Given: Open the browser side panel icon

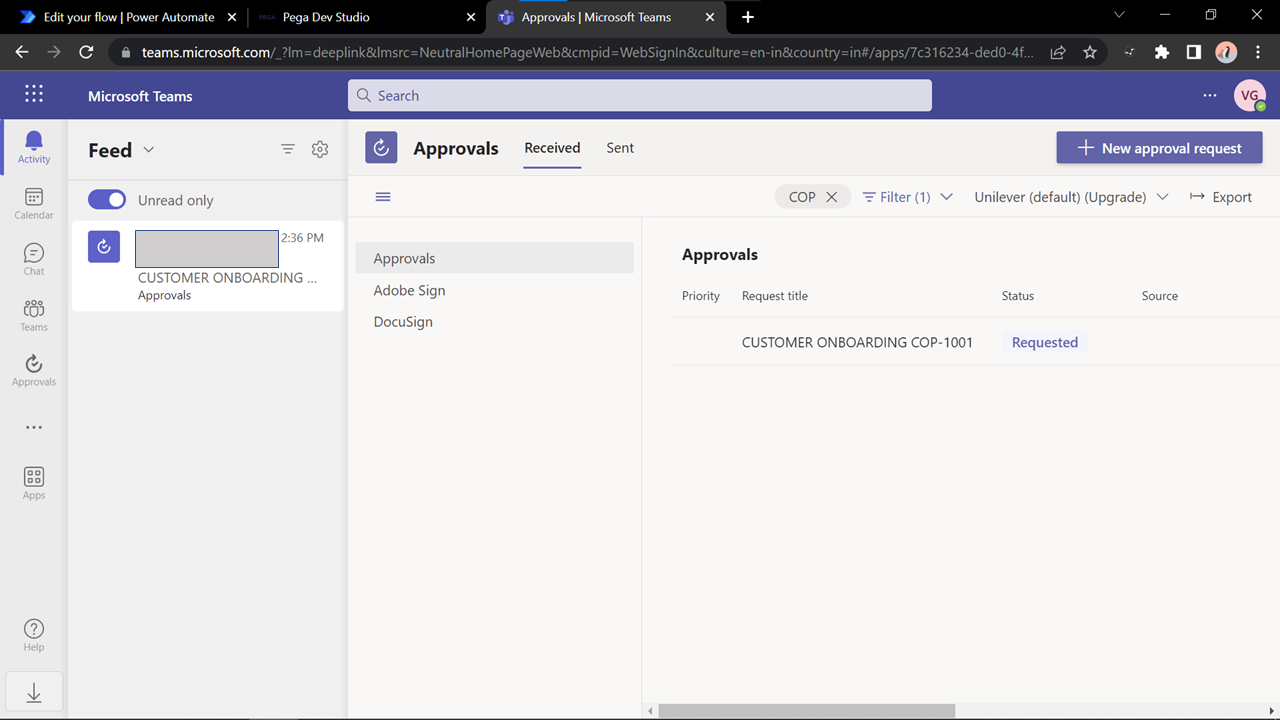Looking at the screenshot, I should coord(1194,52).
